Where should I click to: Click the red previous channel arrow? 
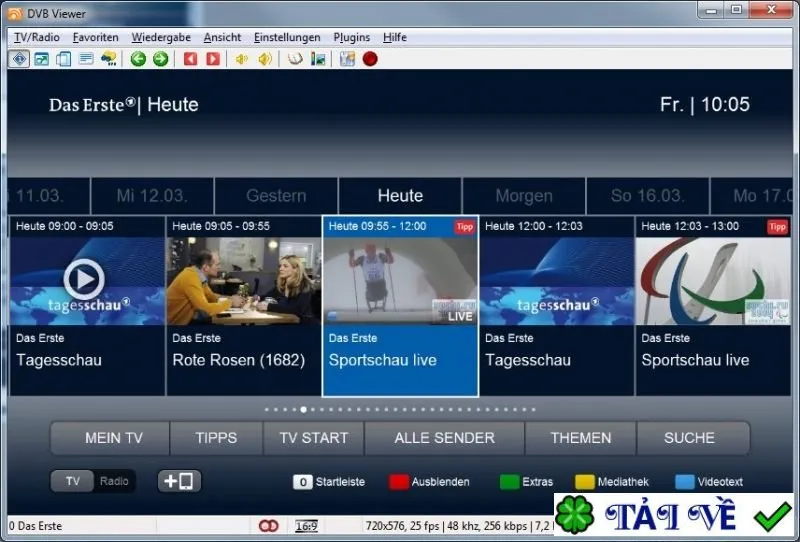pyautogui.click(x=190, y=59)
